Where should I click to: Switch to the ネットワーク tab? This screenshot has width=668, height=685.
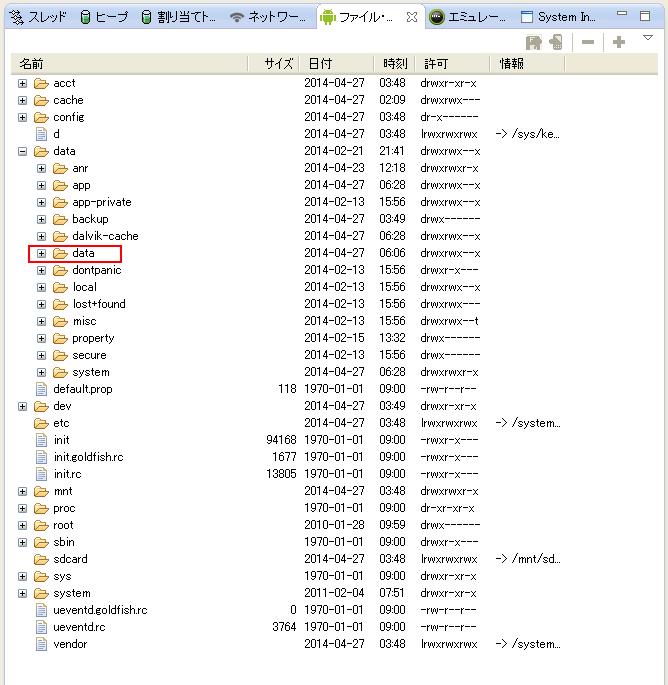[x=268, y=17]
